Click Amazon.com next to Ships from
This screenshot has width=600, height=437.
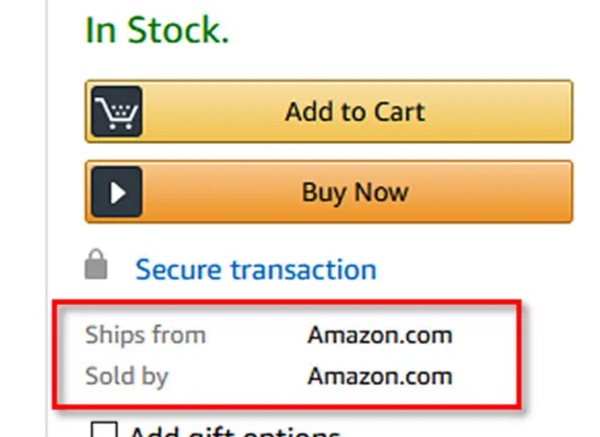pos(380,335)
